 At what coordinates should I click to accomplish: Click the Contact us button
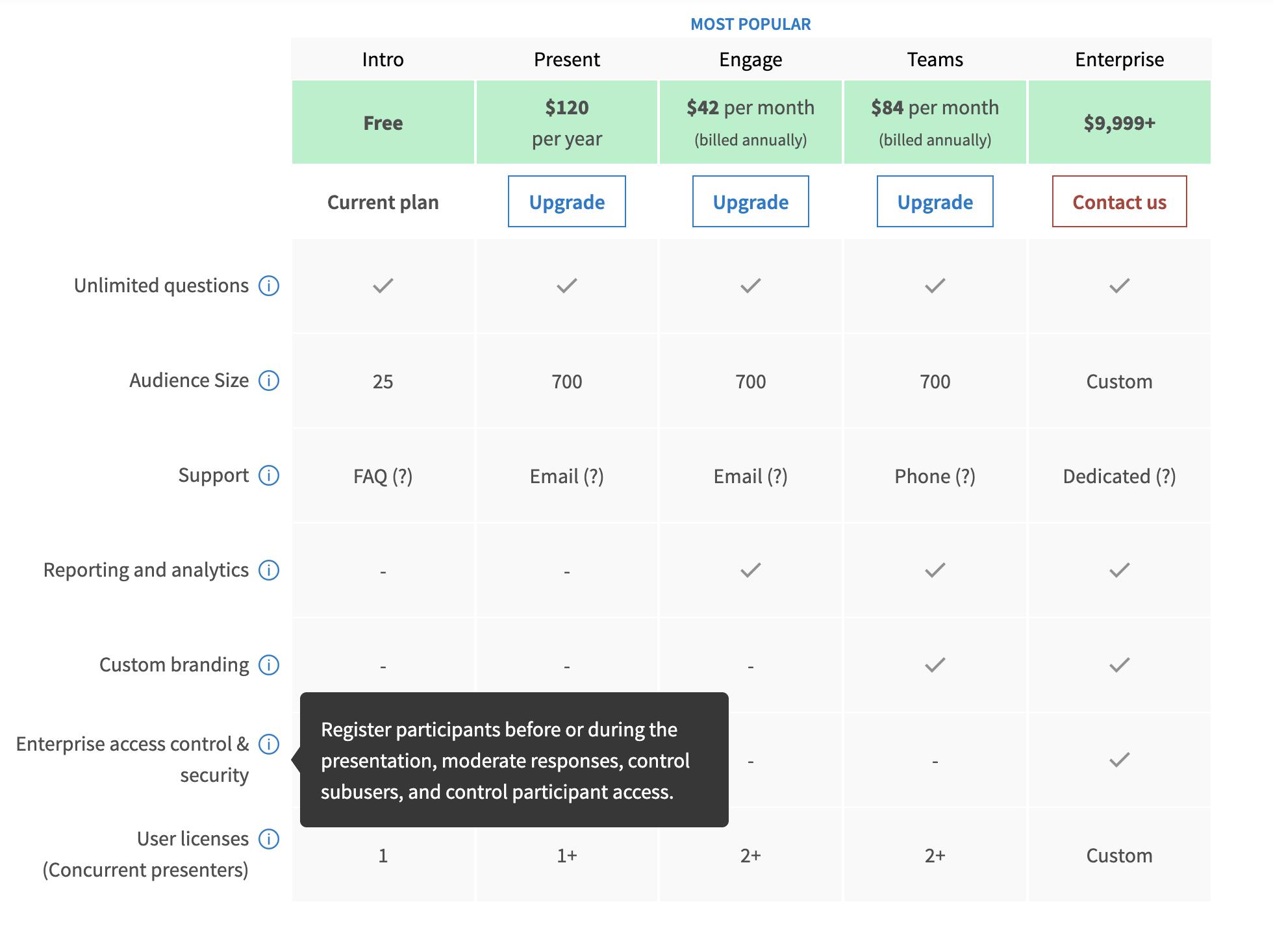point(1120,201)
